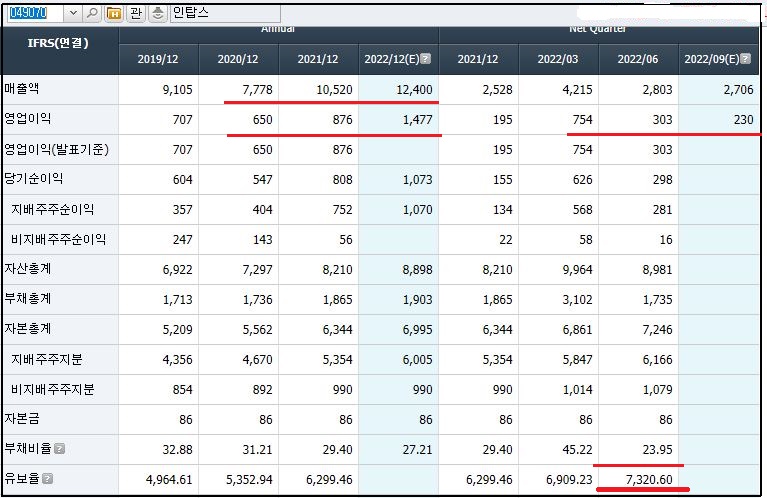Click the IFRS(연결) header cell
The height and width of the screenshot is (498, 767).
pos(59,43)
